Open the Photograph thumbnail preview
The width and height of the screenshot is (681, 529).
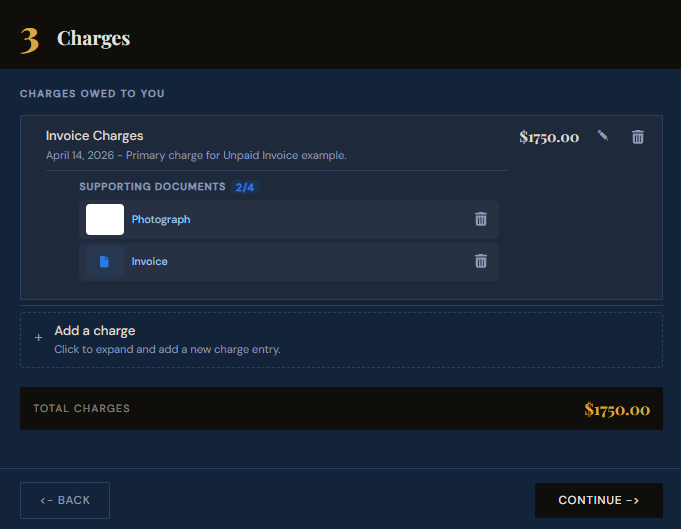point(105,219)
